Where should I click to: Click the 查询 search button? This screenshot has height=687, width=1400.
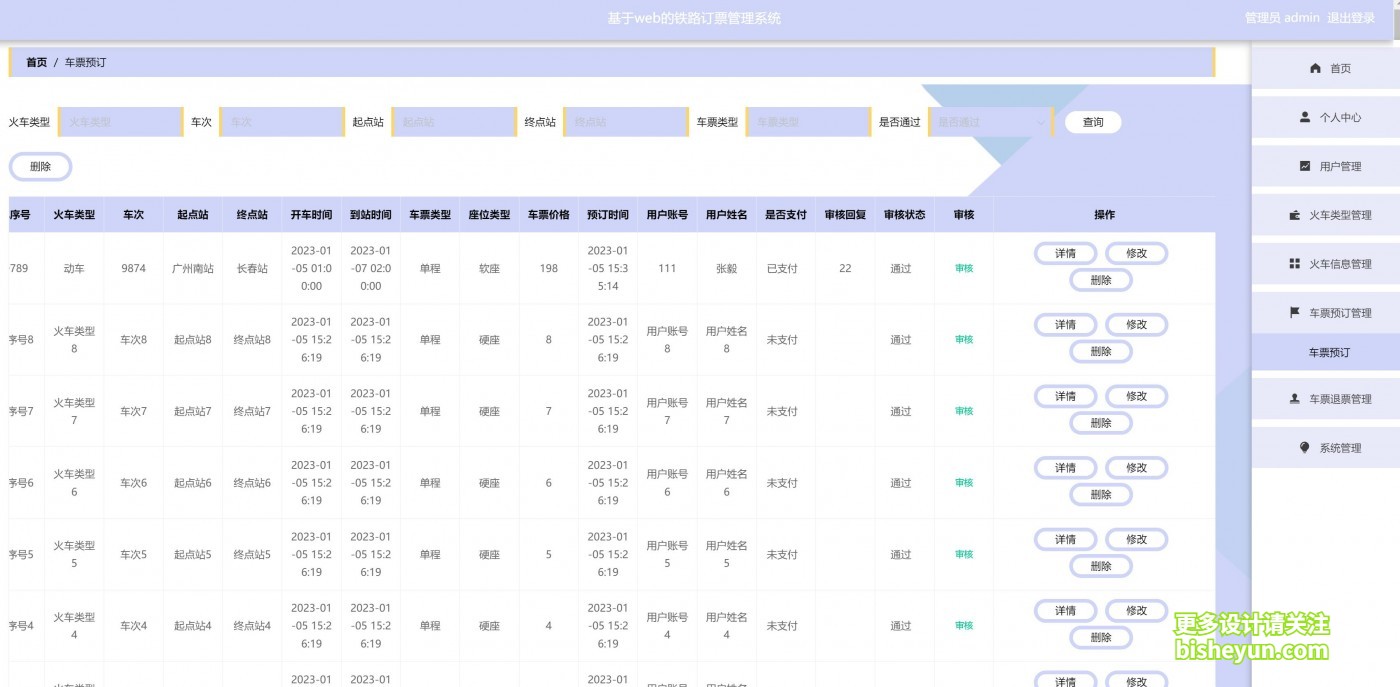pos(1093,122)
